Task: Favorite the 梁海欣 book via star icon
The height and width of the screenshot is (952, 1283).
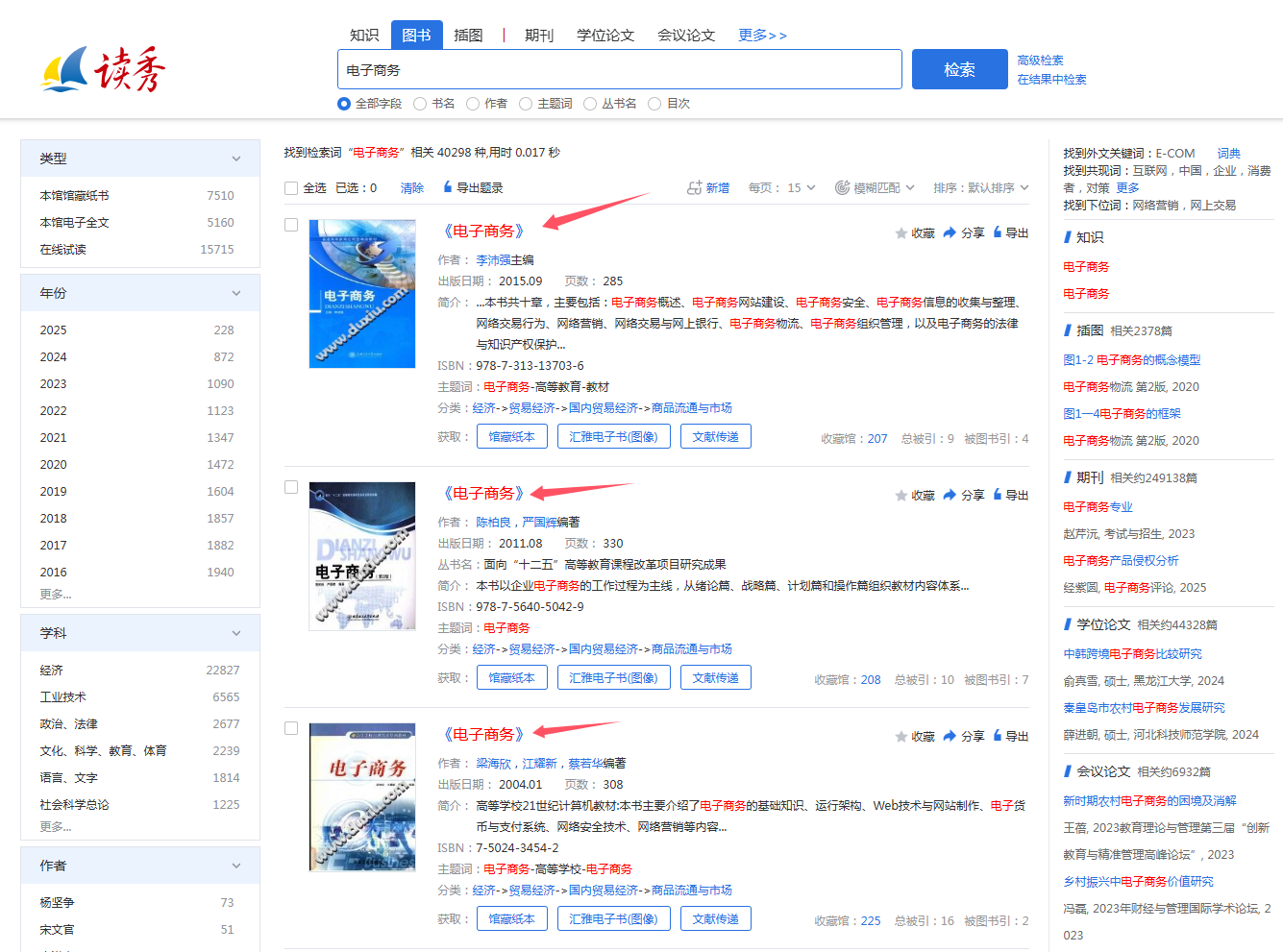Action: click(x=901, y=737)
